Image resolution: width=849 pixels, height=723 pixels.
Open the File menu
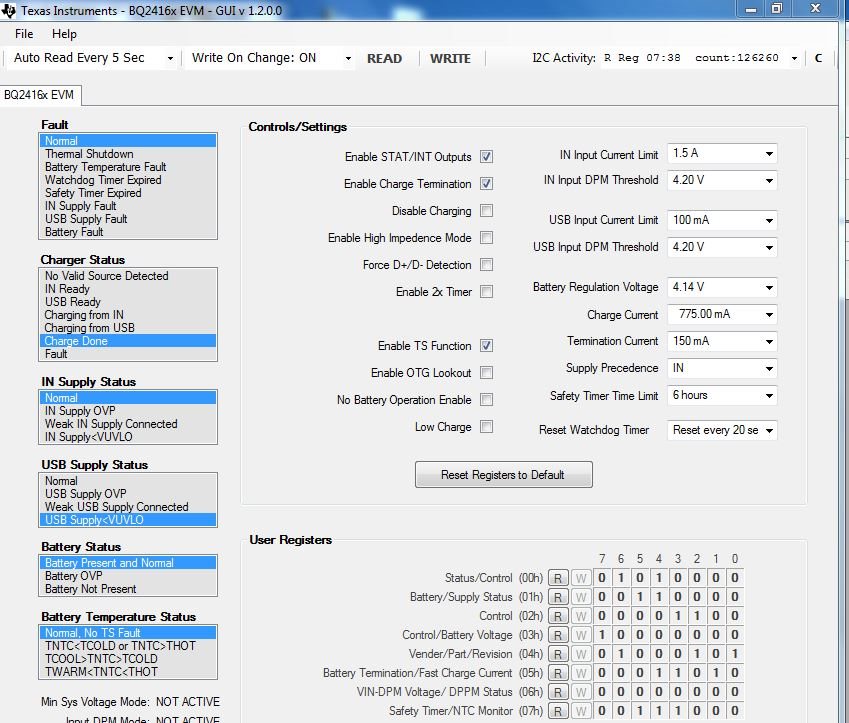pos(24,34)
